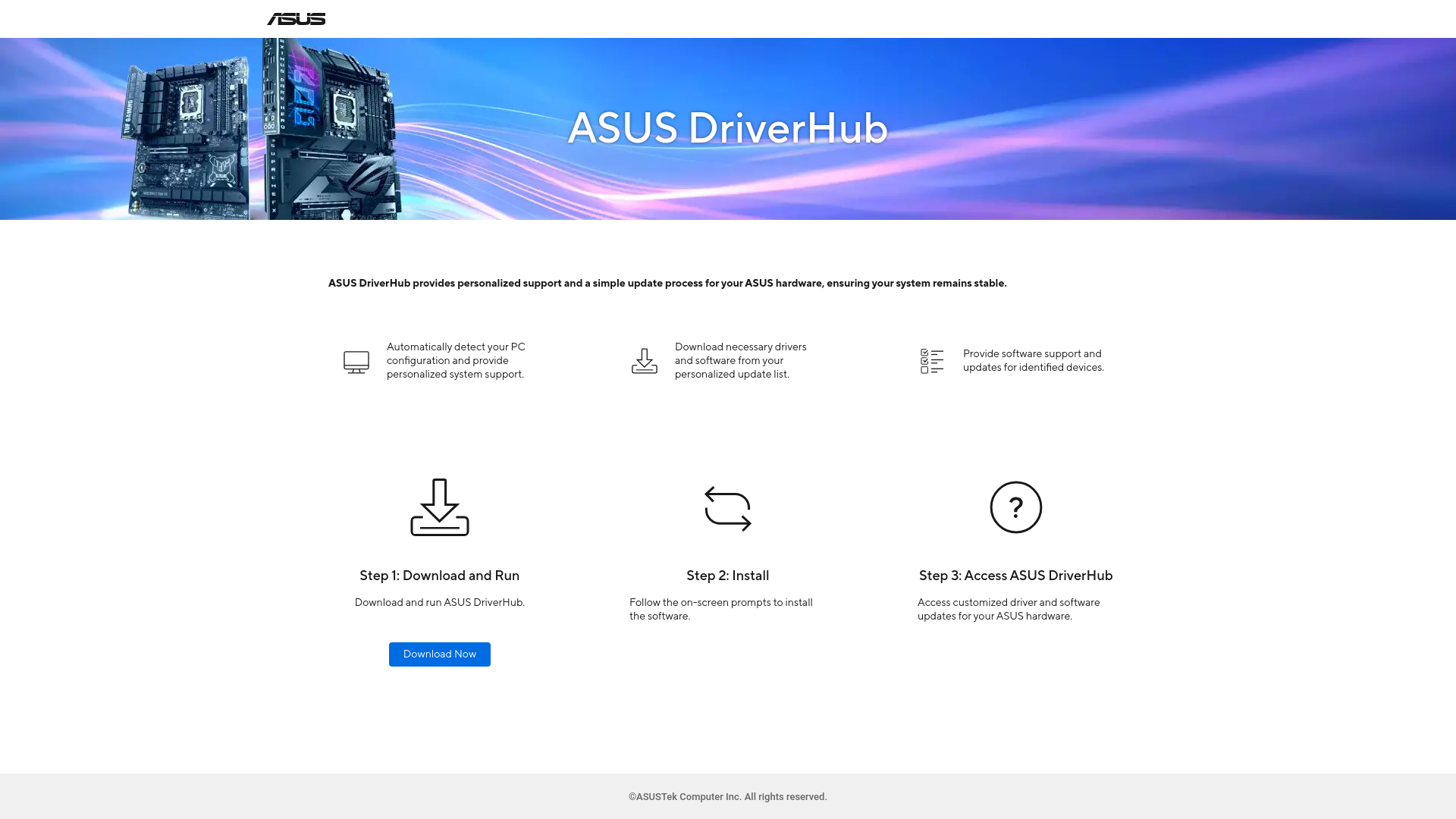
Task: Click the monitor icon for PC detection
Action: tap(356, 362)
